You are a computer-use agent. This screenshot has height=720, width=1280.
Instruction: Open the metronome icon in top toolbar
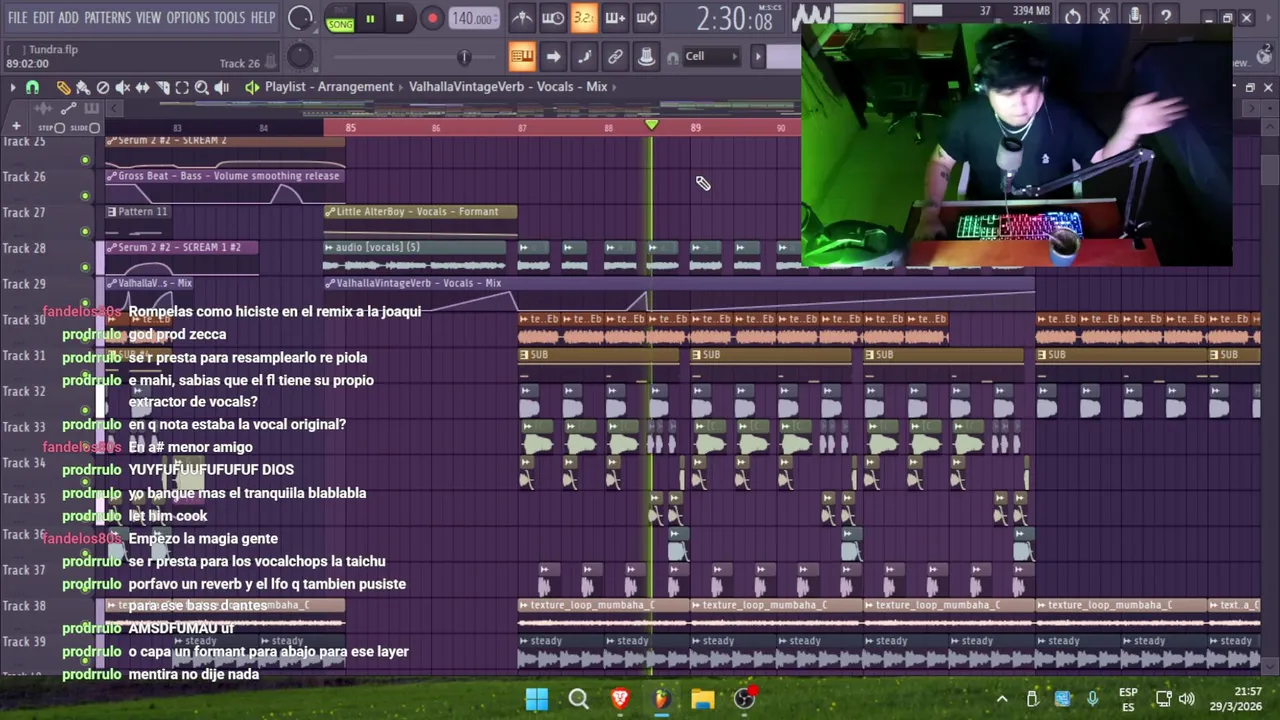(522, 17)
